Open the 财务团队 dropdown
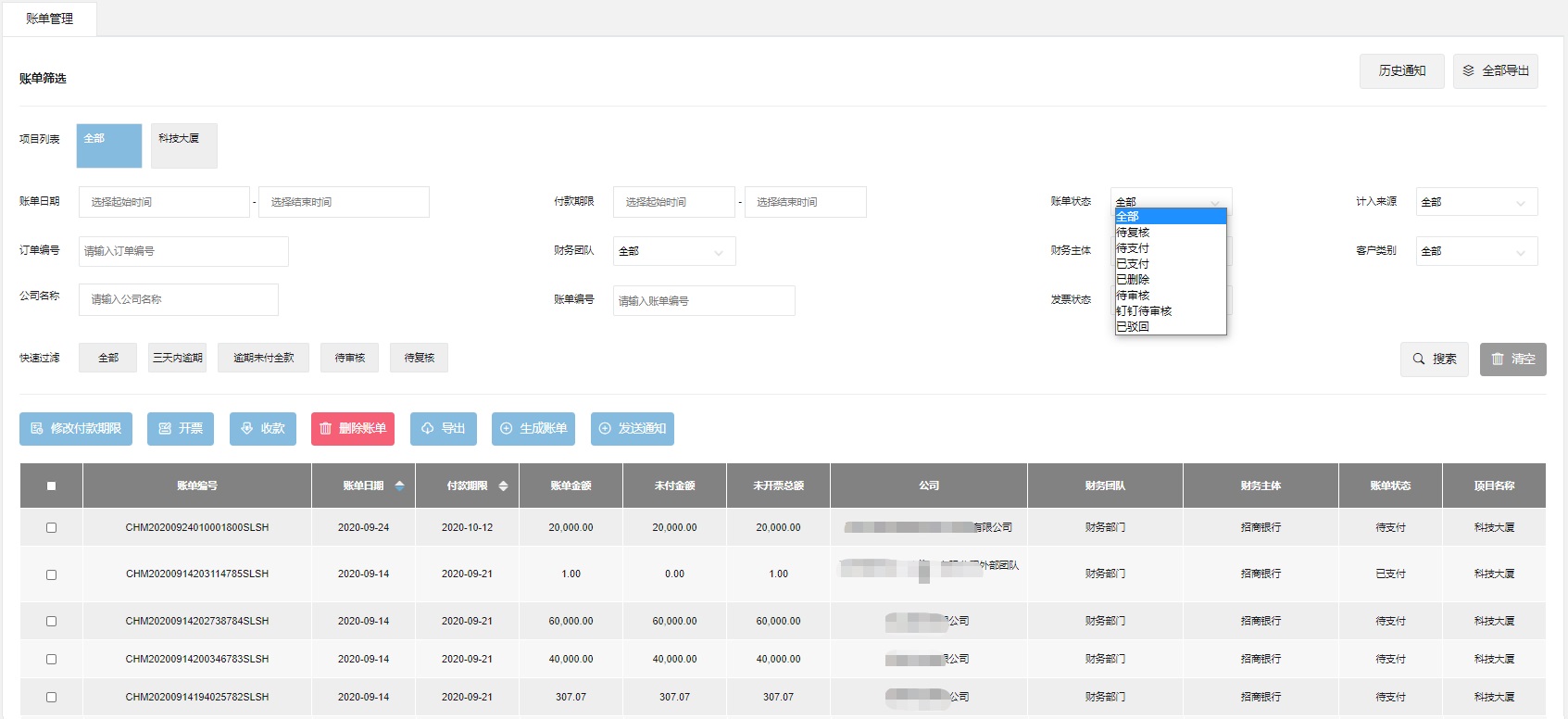Image resolution: width=1568 pixels, height=719 pixels. pos(673,251)
